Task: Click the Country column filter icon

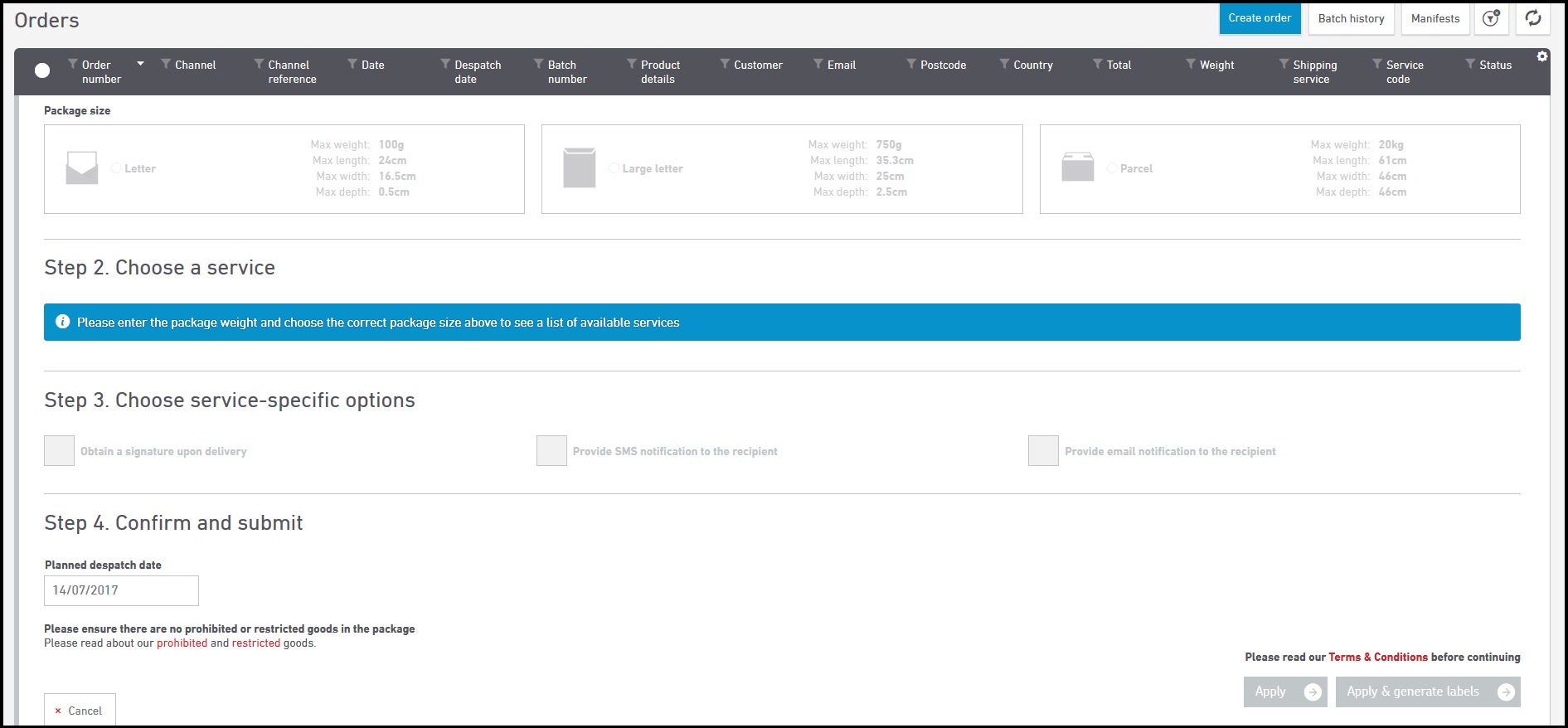Action: pyautogui.click(x=1004, y=65)
